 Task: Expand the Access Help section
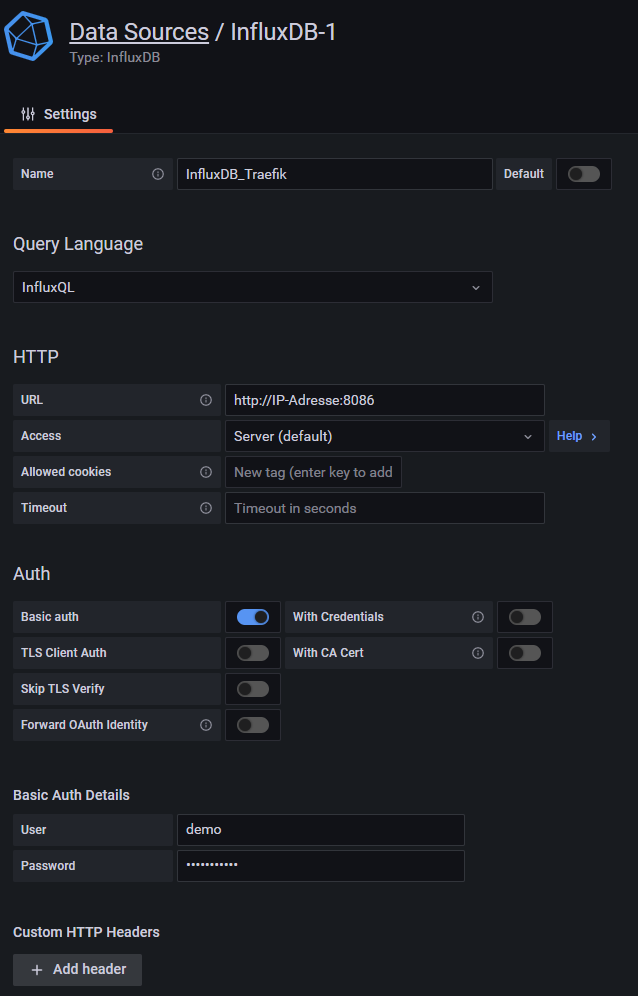[x=579, y=436]
